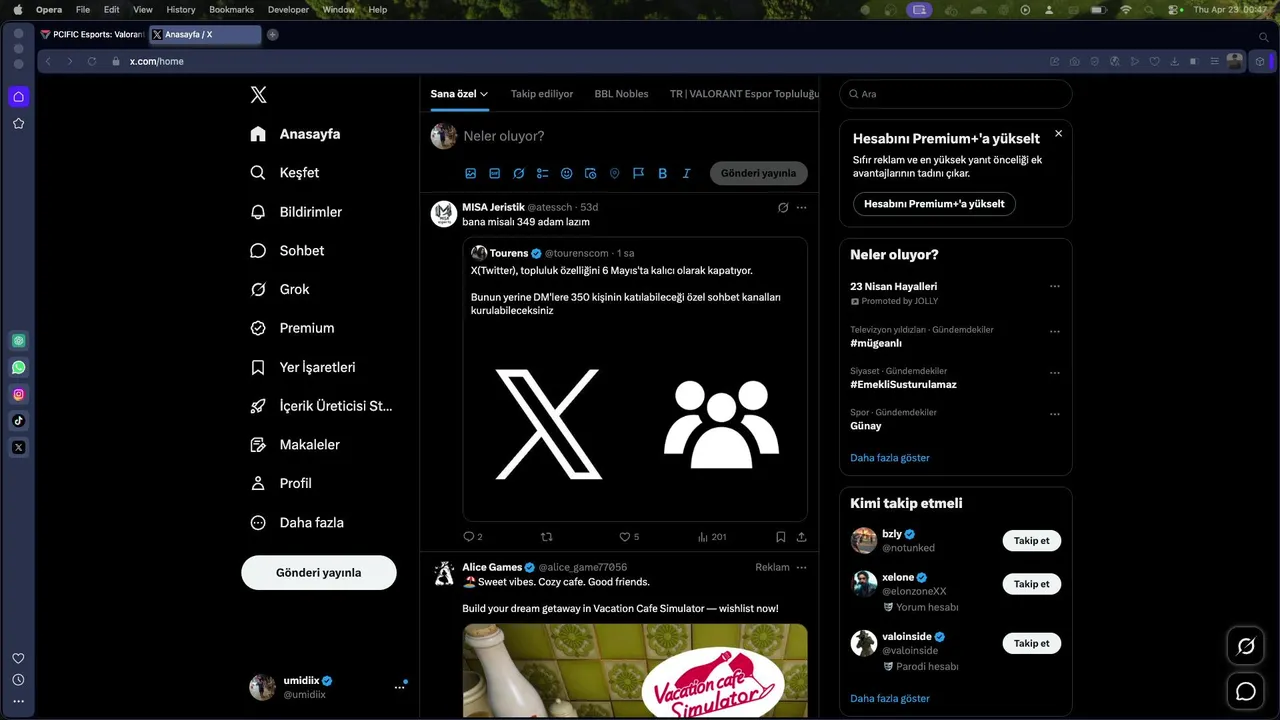Add GIF to new post

pos(495,173)
